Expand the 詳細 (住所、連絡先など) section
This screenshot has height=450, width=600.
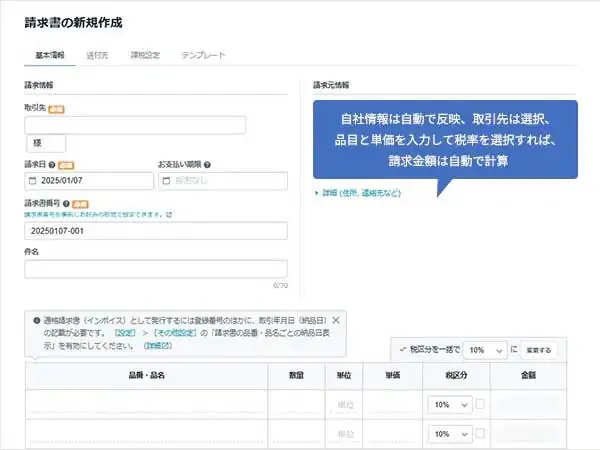(358, 193)
